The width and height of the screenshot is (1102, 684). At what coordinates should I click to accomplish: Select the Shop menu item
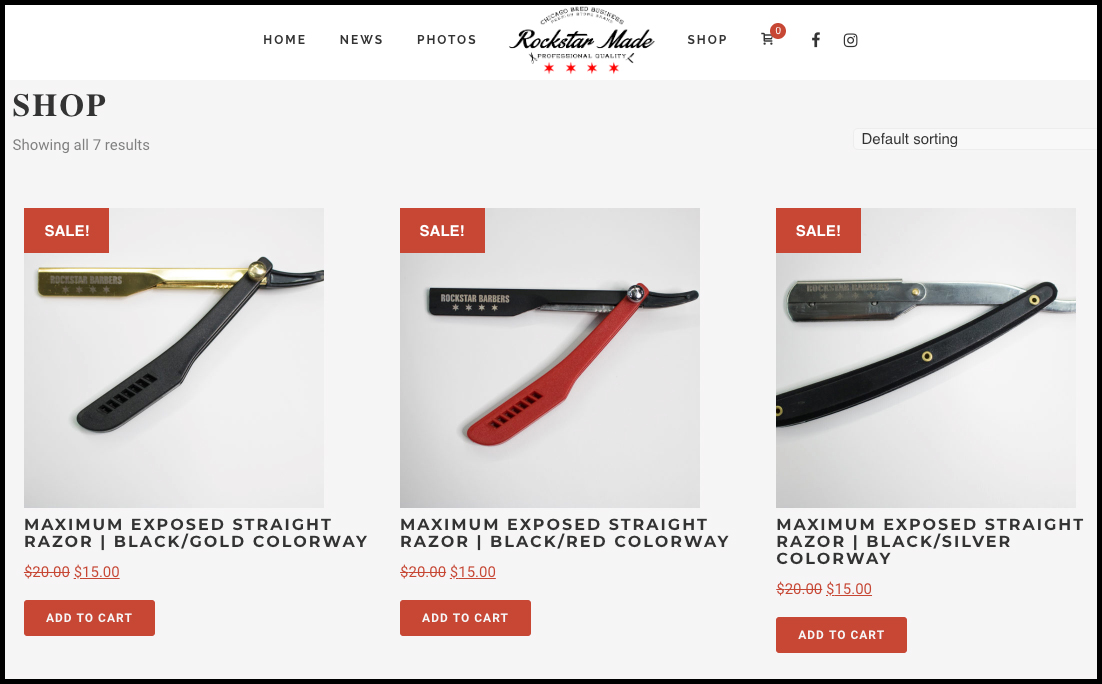707,40
